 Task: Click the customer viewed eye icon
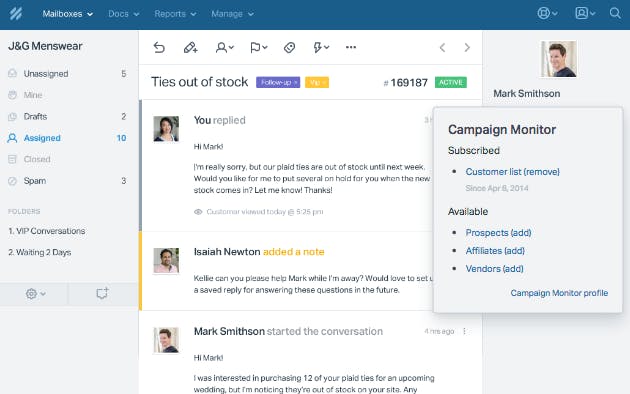click(x=198, y=212)
